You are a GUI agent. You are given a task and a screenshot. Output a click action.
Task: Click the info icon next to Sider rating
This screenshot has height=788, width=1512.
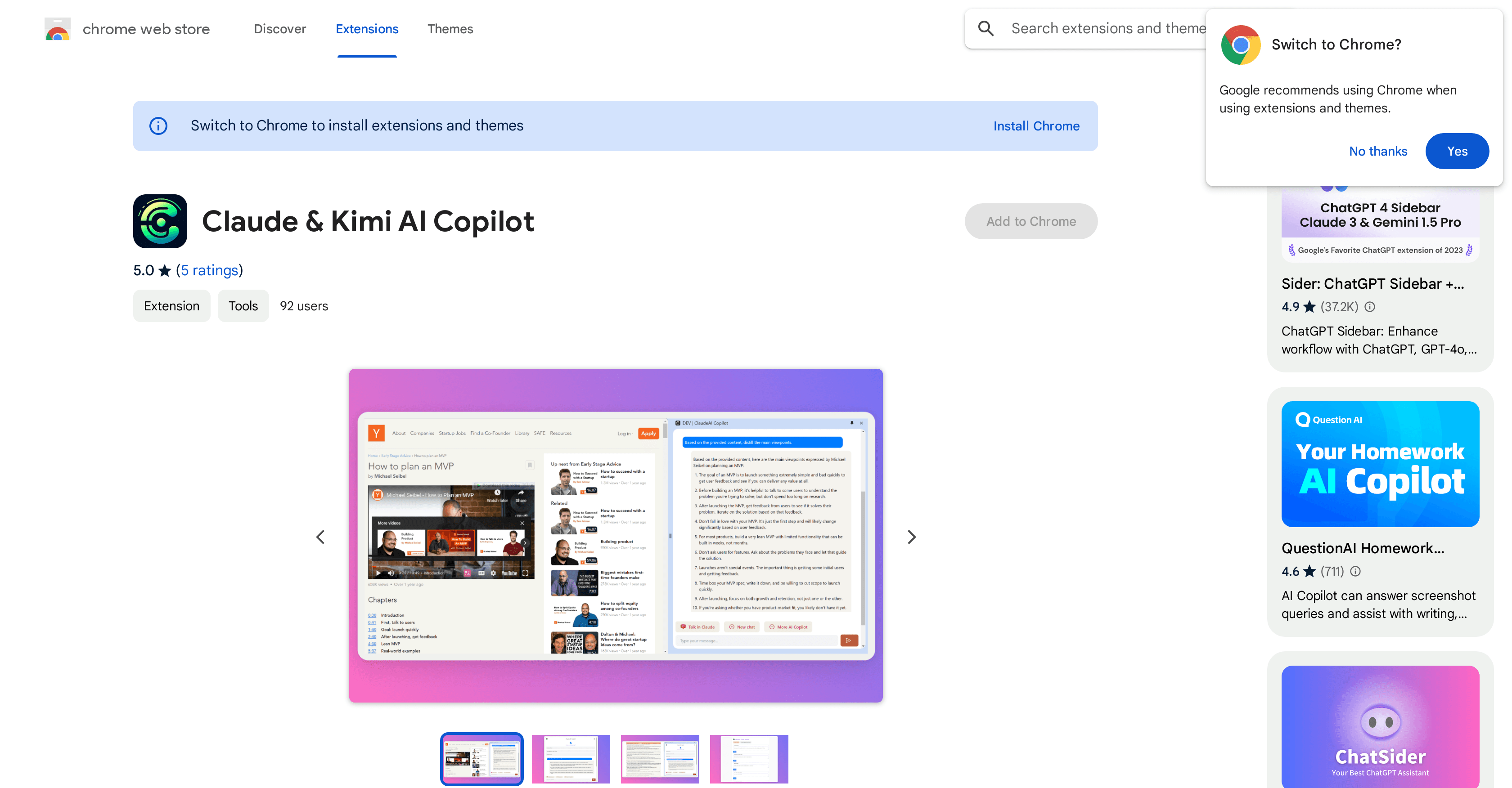coord(1369,307)
